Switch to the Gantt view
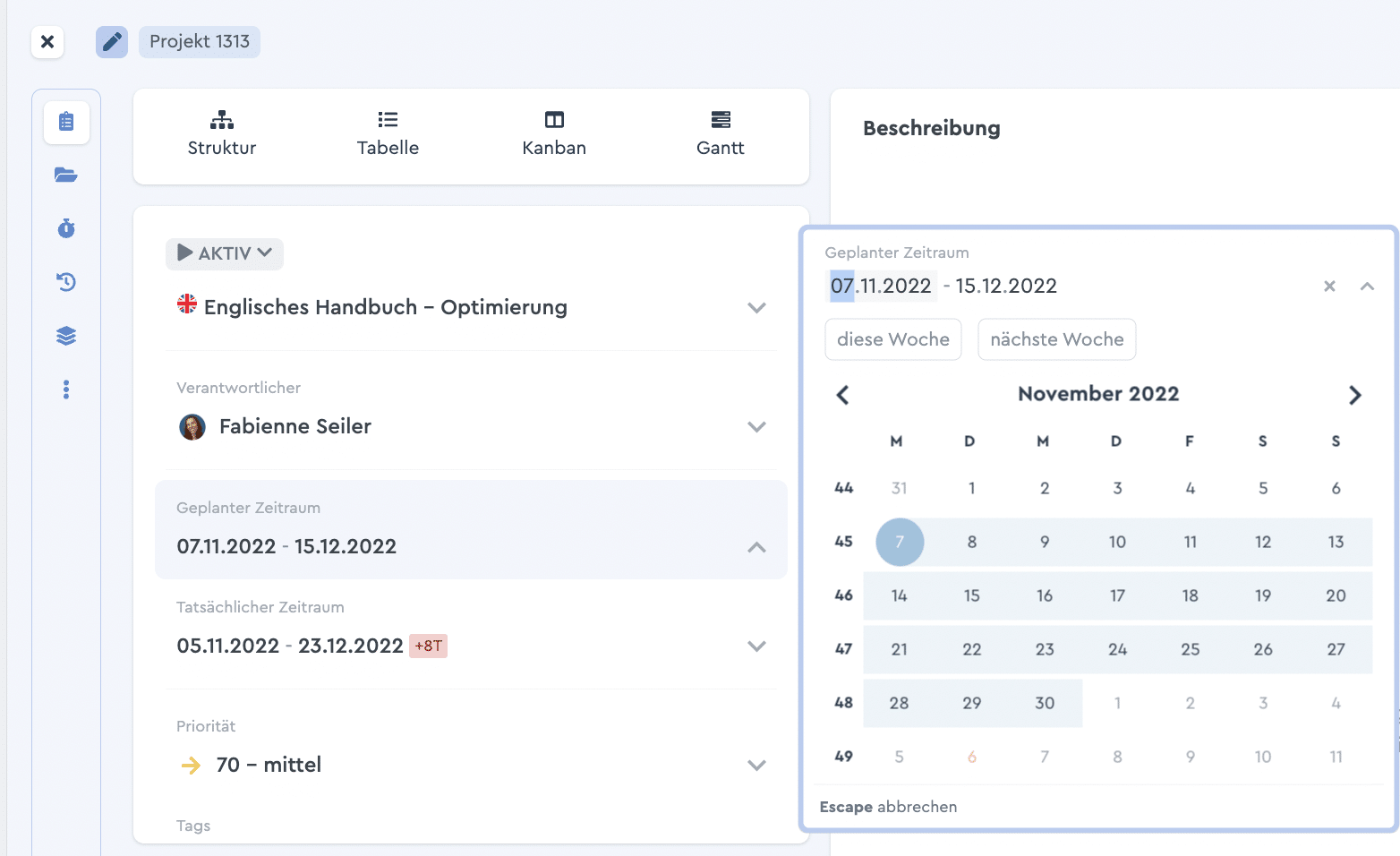This screenshot has height=856, width=1400. click(721, 134)
